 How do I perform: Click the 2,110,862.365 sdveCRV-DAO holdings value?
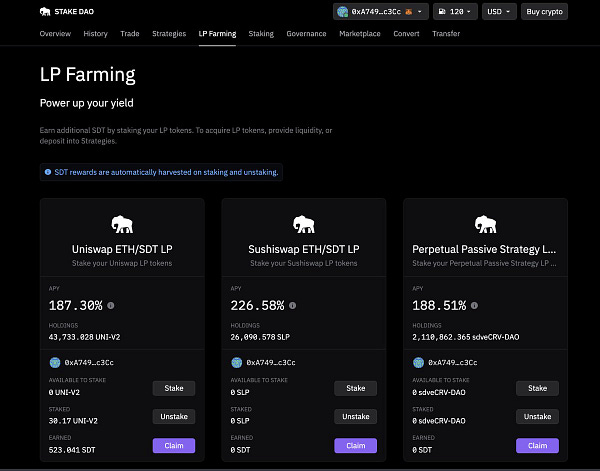click(x=466, y=337)
